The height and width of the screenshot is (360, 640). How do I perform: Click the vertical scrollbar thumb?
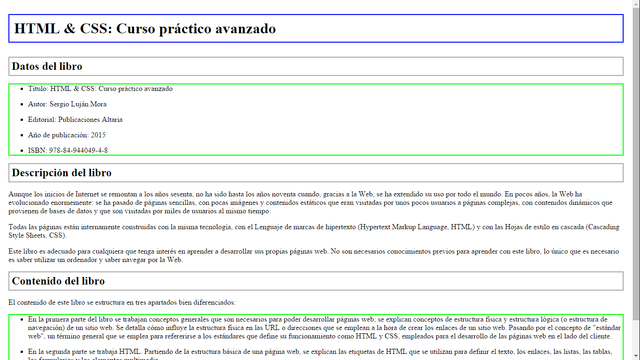click(636, 163)
